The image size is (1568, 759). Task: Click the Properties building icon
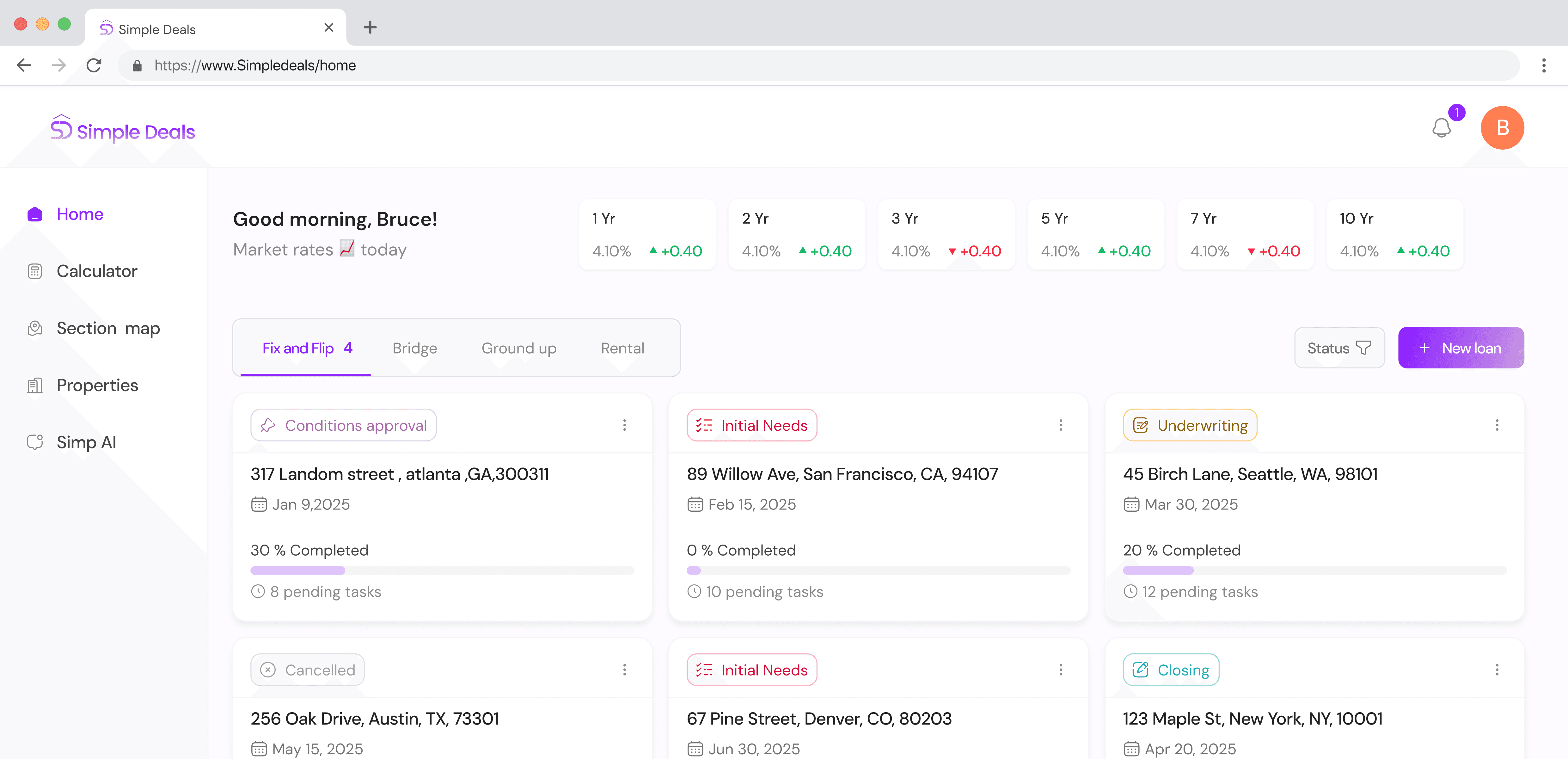35,386
